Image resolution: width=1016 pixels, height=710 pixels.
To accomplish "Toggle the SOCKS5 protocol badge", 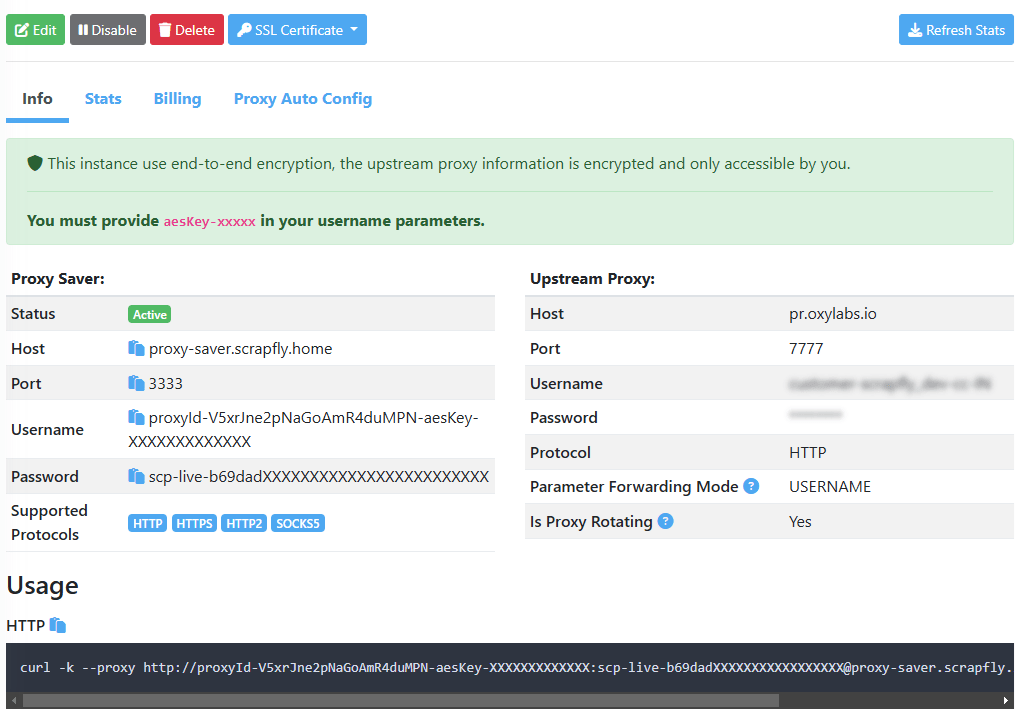I will (297, 522).
